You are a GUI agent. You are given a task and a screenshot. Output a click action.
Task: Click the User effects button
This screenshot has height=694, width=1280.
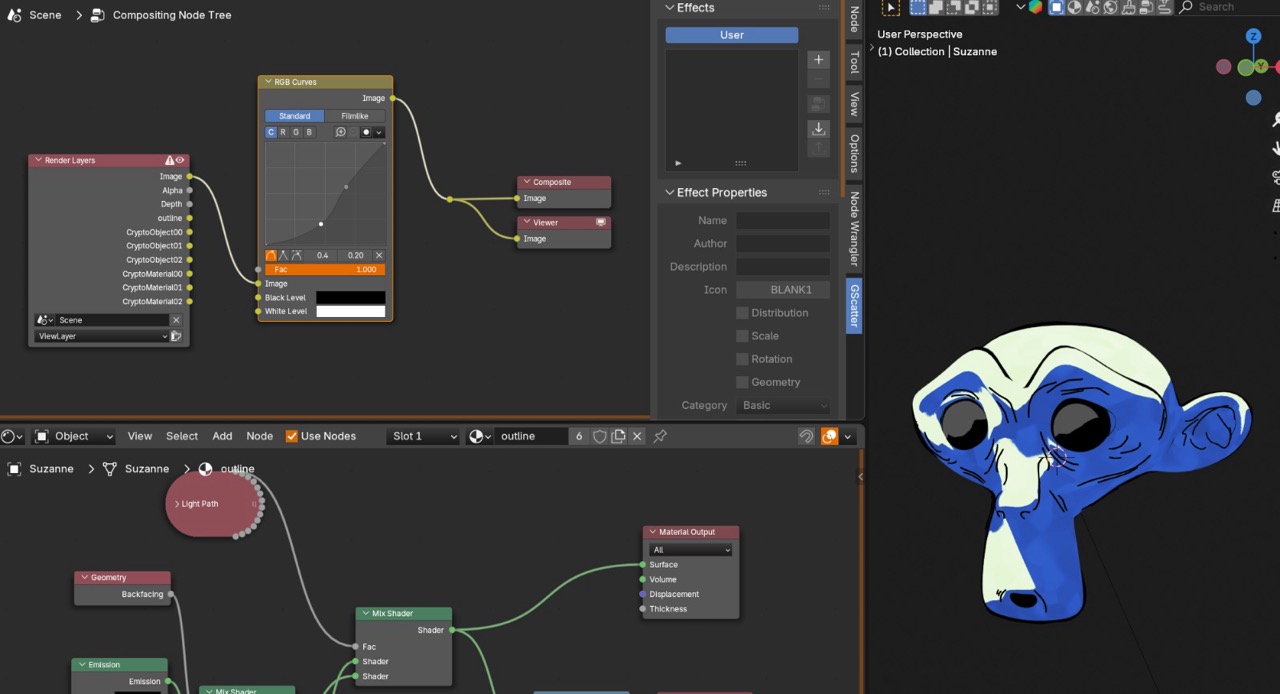point(732,35)
